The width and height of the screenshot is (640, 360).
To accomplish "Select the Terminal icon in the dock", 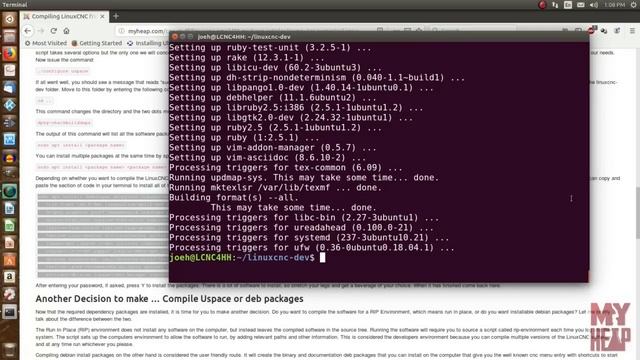I will point(9,312).
